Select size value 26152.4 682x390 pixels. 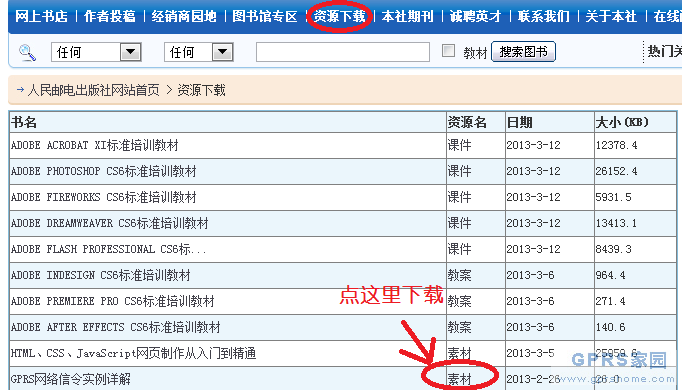click(x=617, y=171)
